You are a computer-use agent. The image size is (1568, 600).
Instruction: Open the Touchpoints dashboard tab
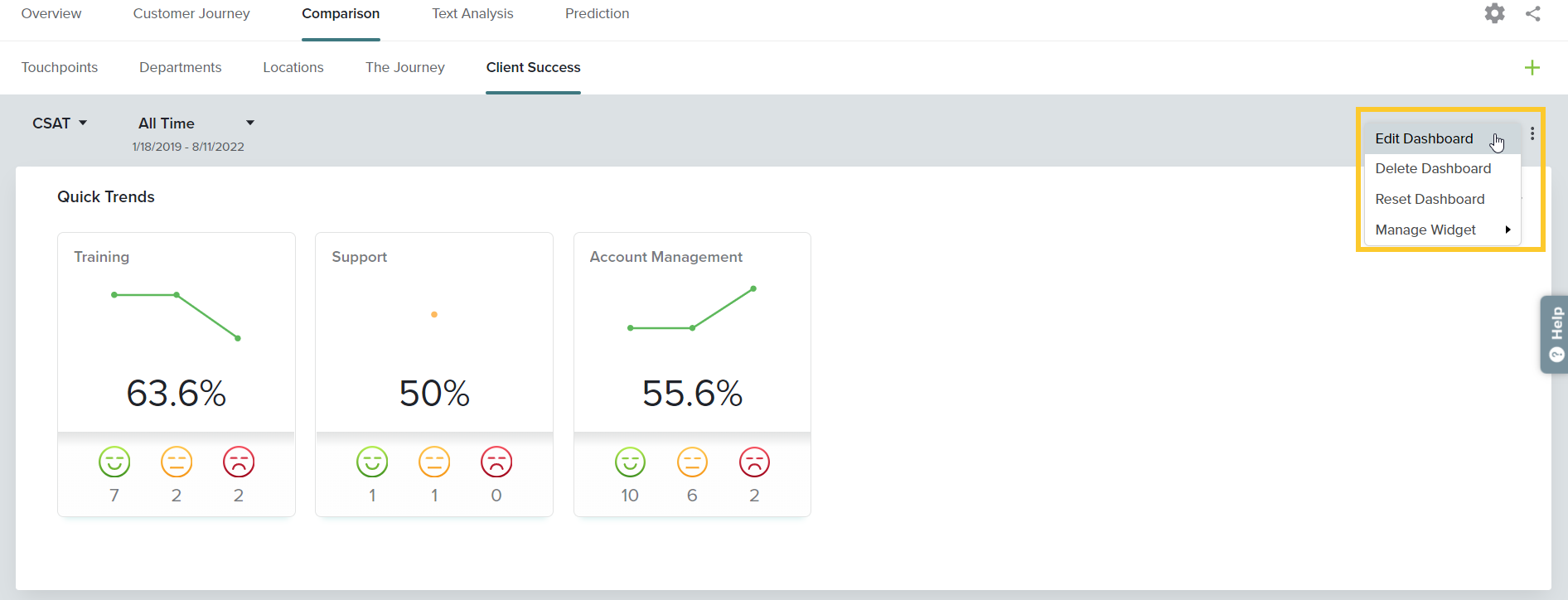(x=60, y=68)
